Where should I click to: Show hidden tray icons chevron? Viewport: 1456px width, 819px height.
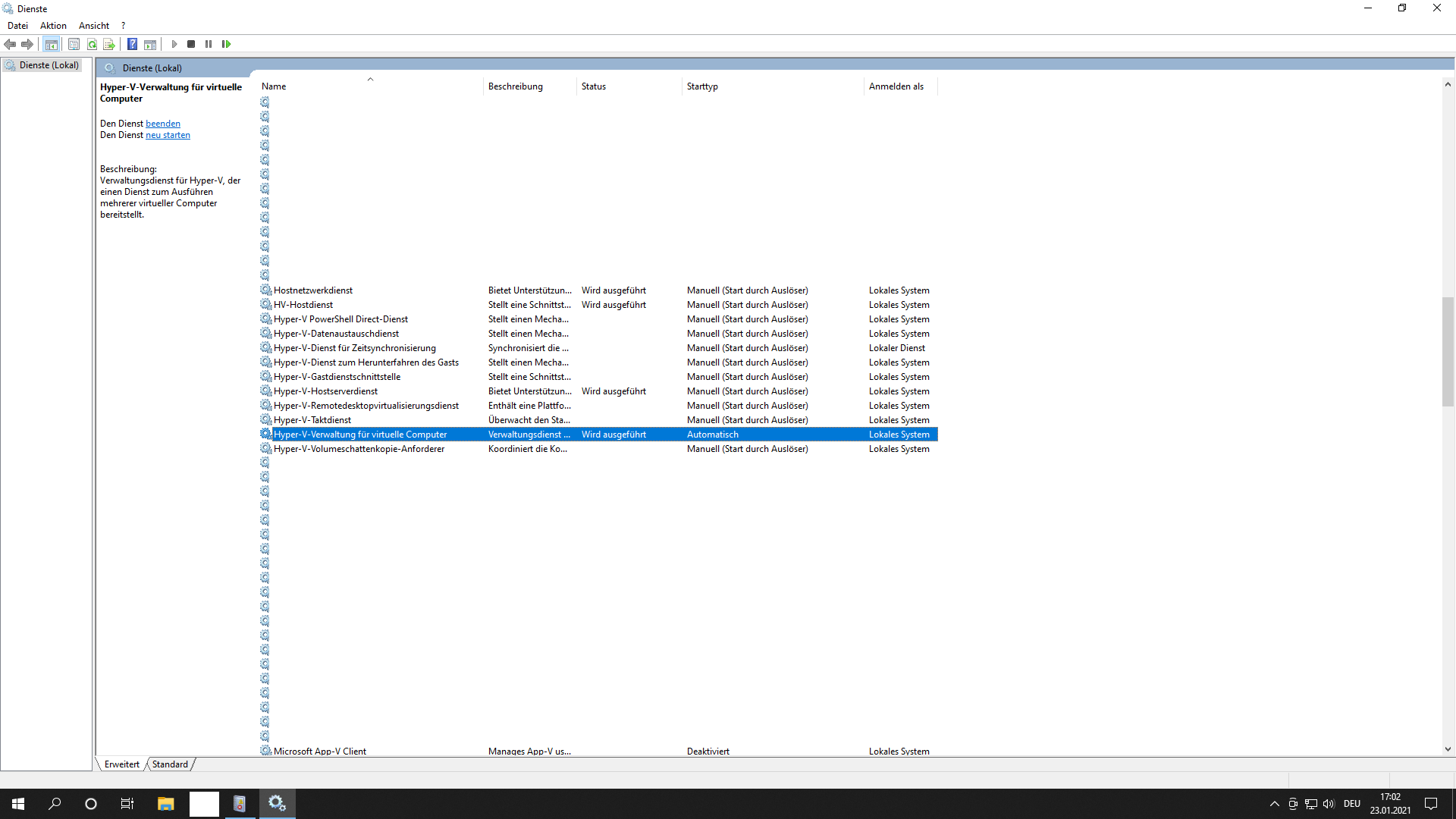tap(1274, 804)
